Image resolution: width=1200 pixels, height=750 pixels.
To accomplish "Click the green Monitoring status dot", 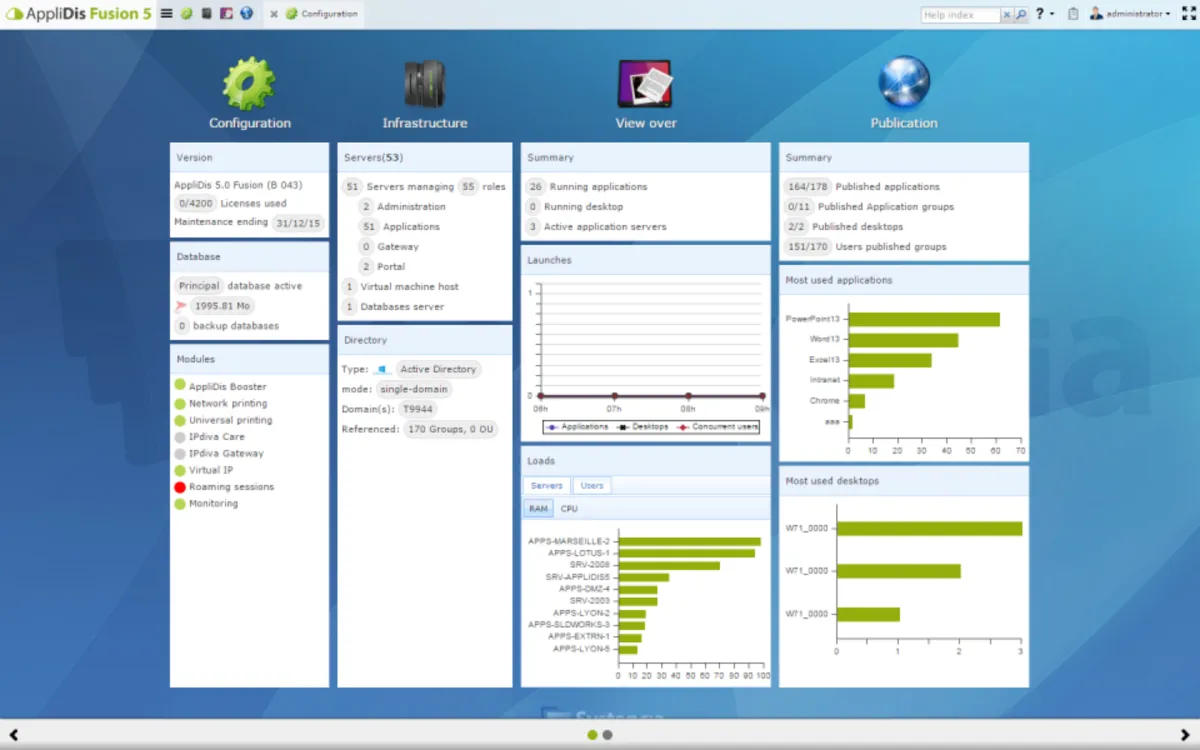I will (x=180, y=504).
